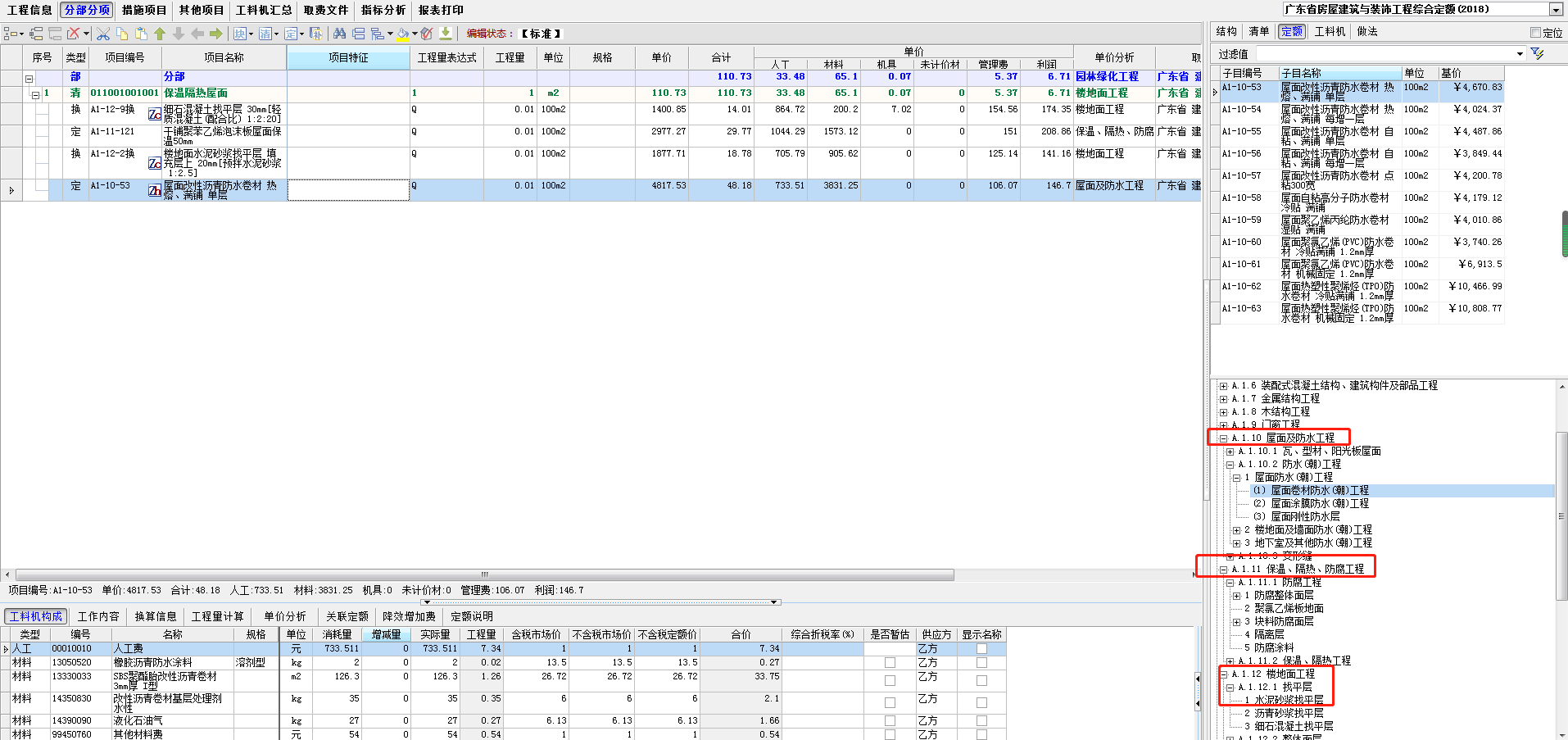Click 项目特征 cell of row A1-10-53
Image resolution: width=1568 pixels, height=740 pixels.
coord(348,190)
